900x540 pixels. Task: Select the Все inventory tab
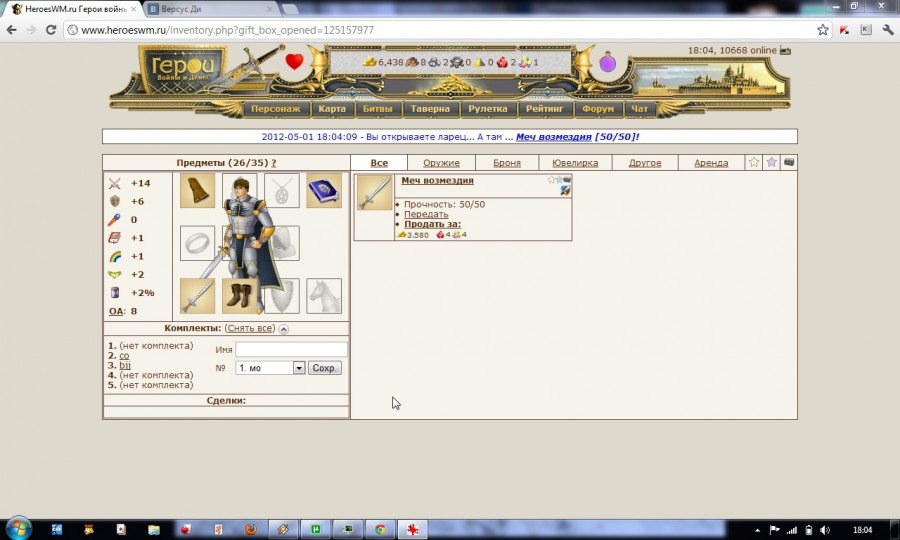pyautogui.click(x=379, y=163)
